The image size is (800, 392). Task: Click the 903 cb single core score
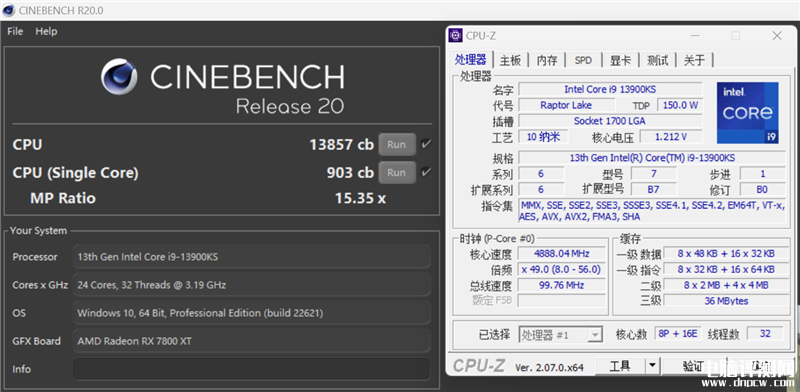pyautogui.click(x=350, y=173)
